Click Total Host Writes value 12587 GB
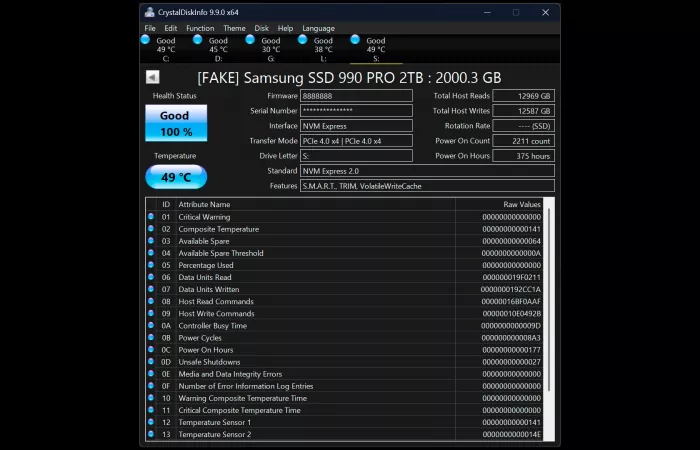The image size is (700, 450). [x=524, y=111]
